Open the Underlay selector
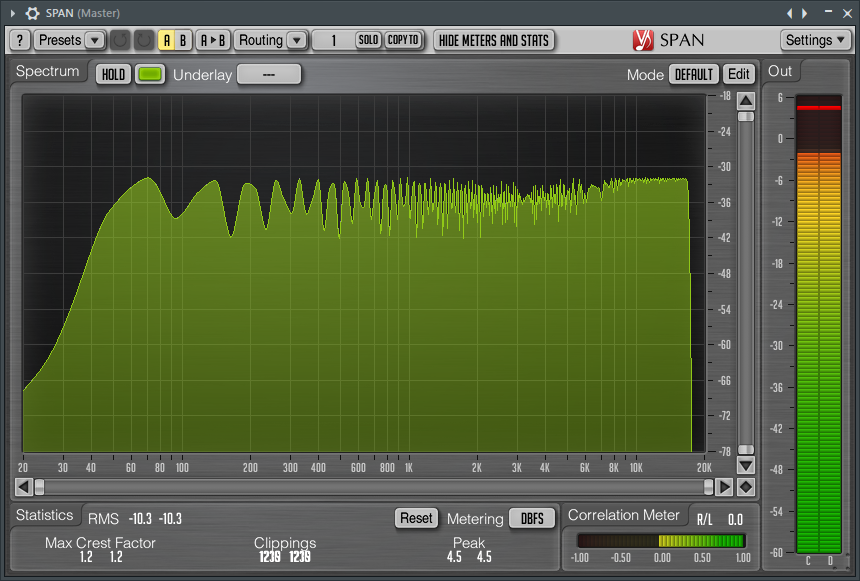Viewport: 860px width, 581px height. tap(269, 74)
